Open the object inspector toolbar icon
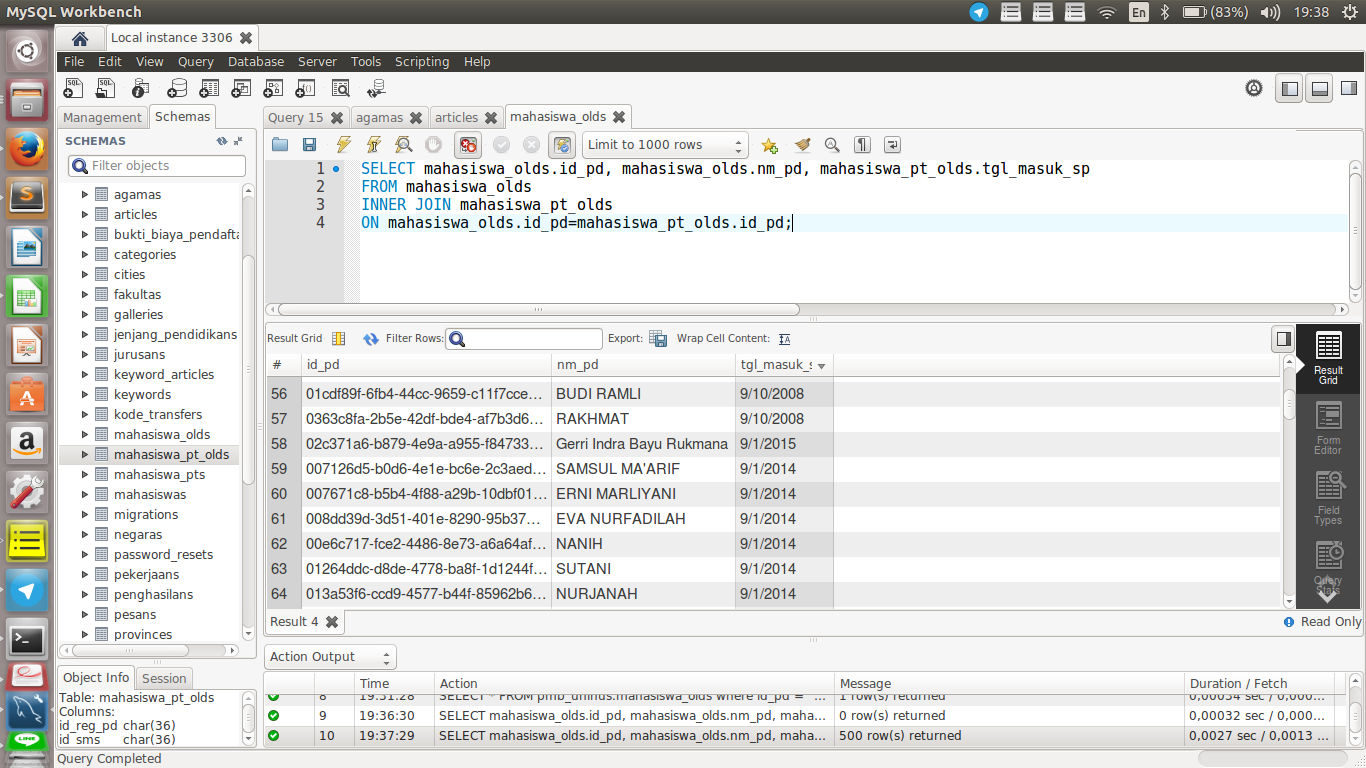 141,88
